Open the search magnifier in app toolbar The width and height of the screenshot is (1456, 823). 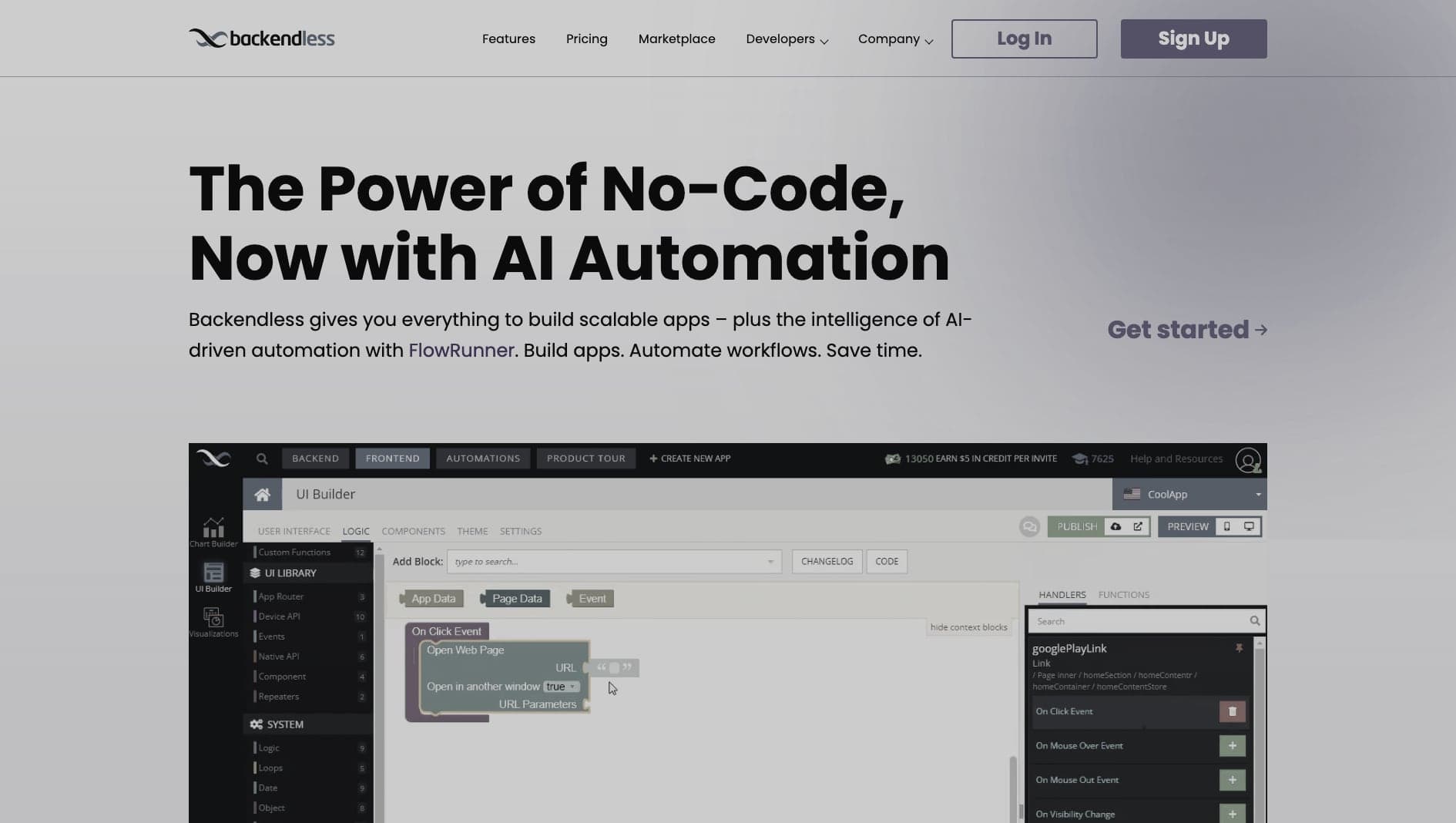(262, 459)
